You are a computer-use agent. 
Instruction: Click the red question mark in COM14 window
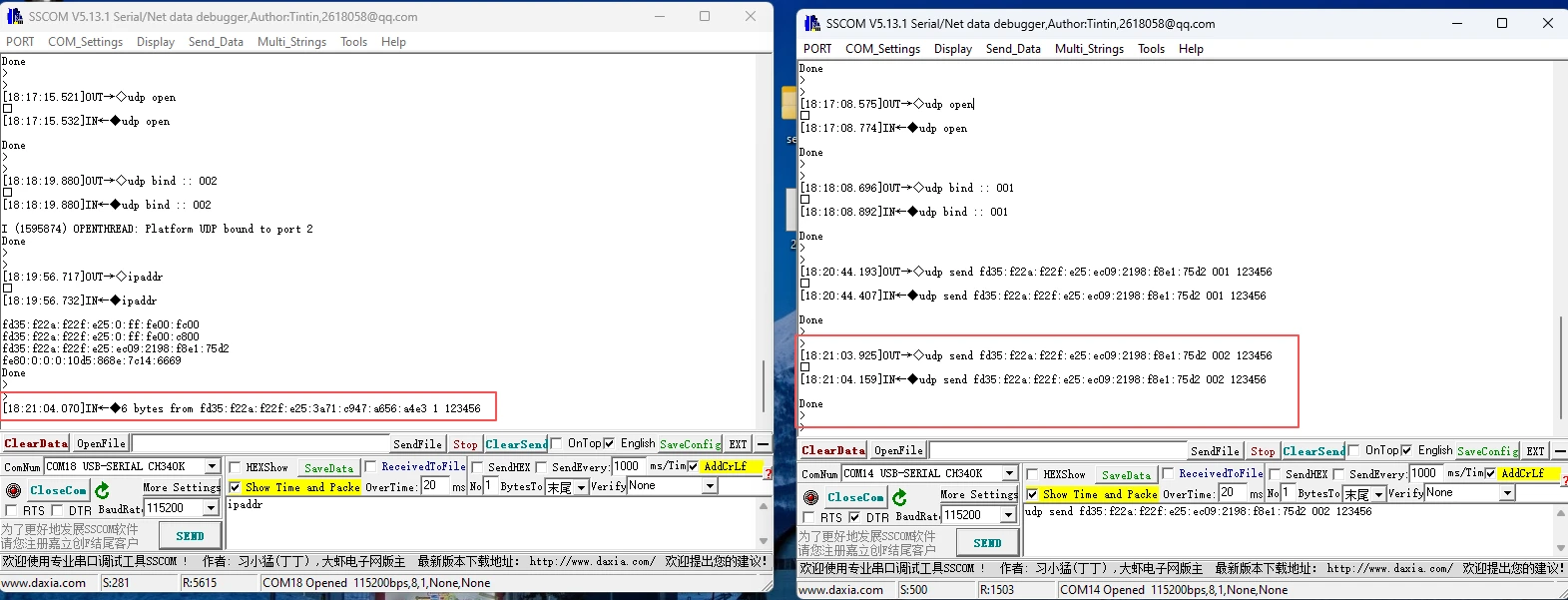pyautogui.click(x=1564, y=481)
